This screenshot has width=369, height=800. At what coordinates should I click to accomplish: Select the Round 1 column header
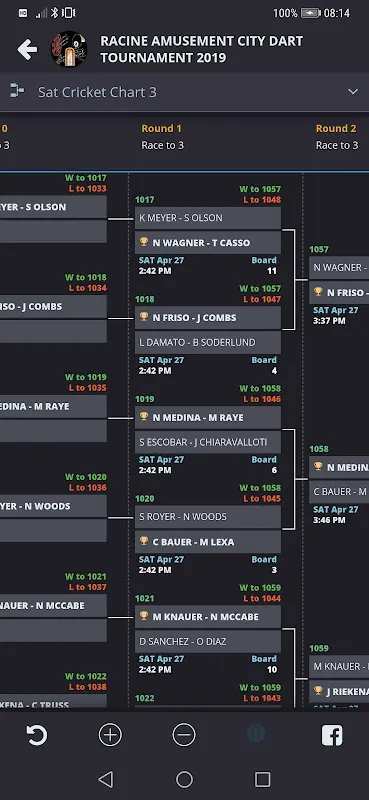pyautogui.click(x=161, y=129)
